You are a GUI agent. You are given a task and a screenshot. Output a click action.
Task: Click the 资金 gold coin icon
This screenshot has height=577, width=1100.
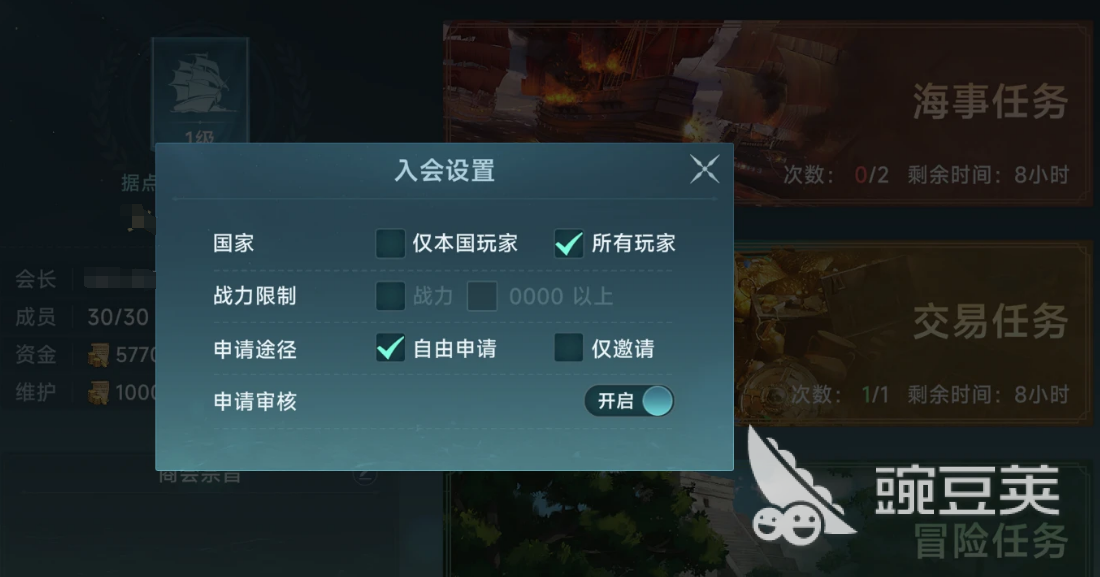coord(98,354)
